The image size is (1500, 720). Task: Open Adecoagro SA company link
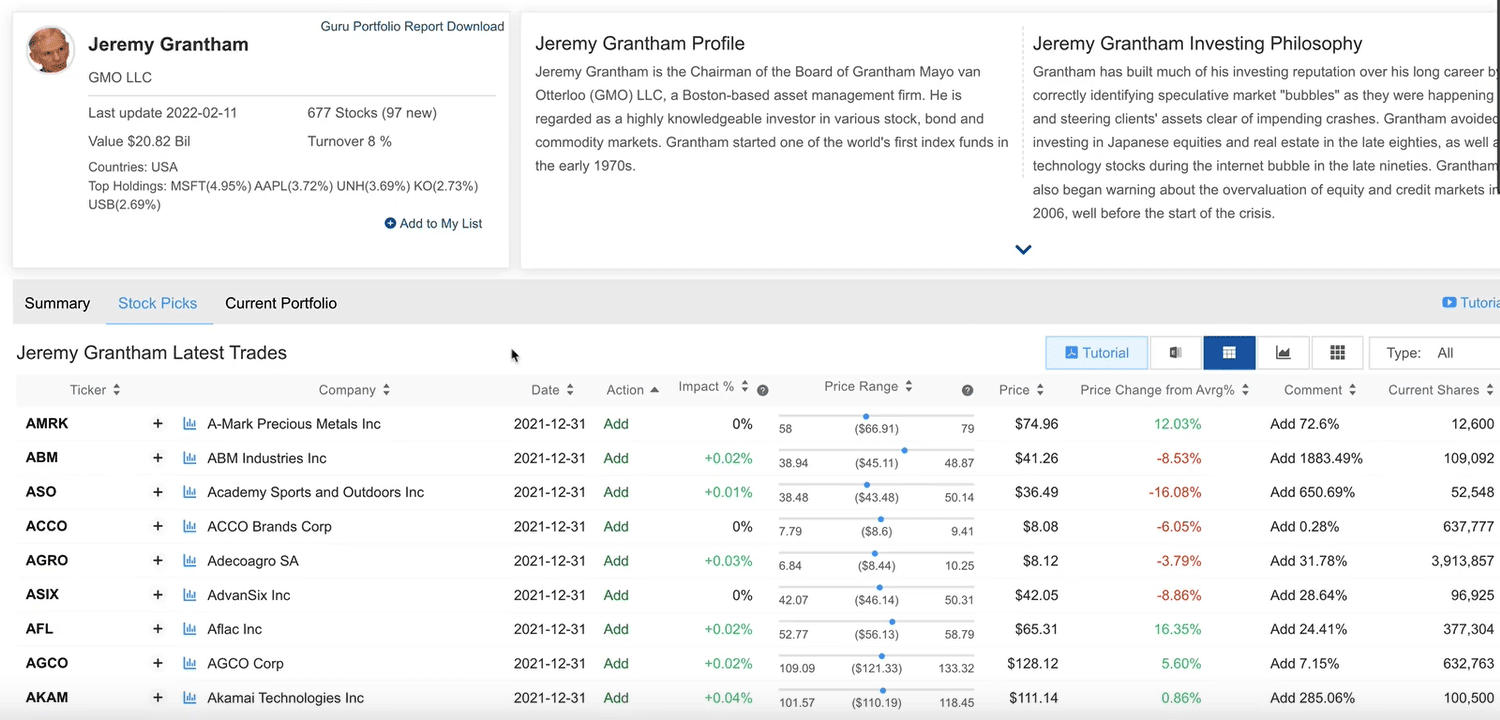(x=253, y=561)
